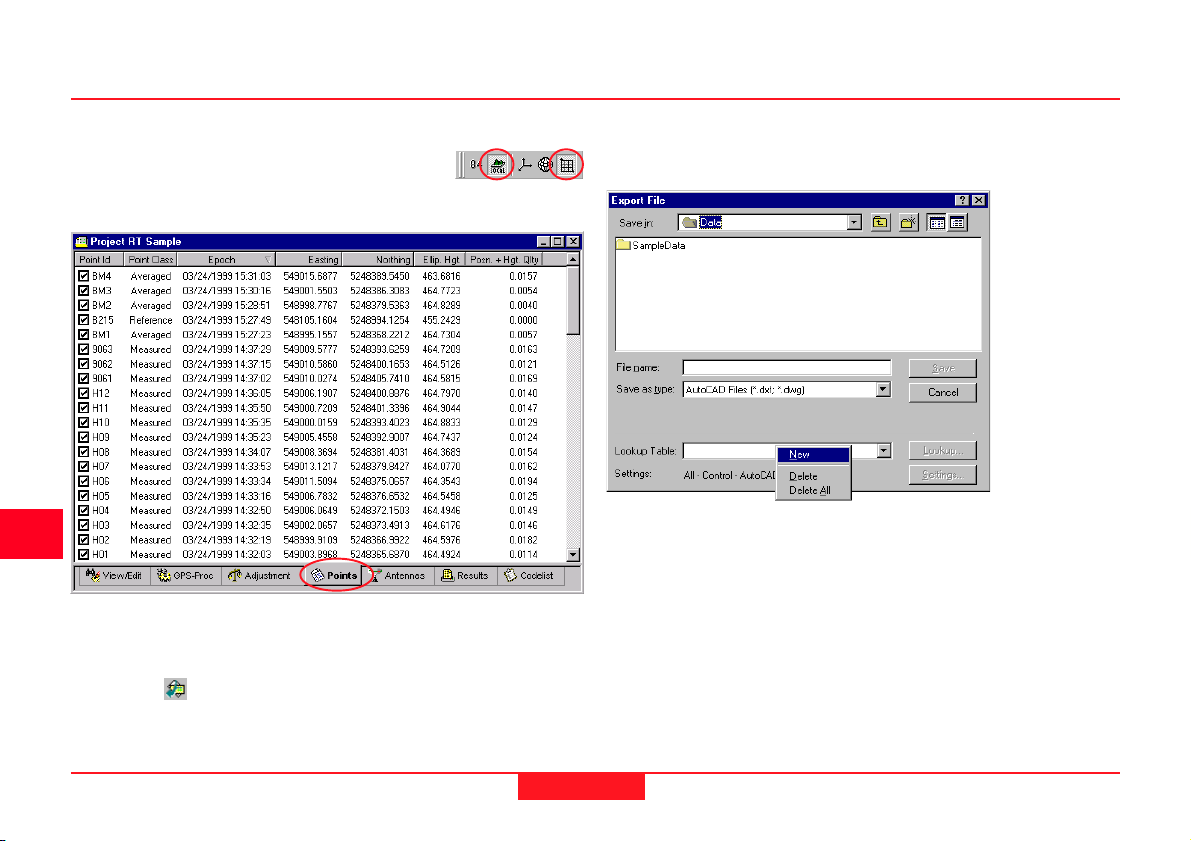Uncheck the H01 point checkbox
This screenshot has width=1191, height=841.
(x=84, y=554)
